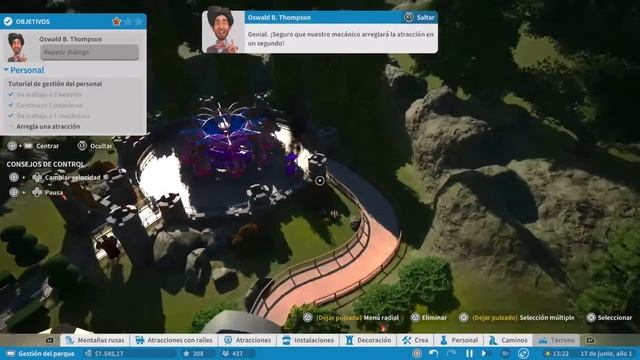Click first completed objective checkmark

coord(11,94)
